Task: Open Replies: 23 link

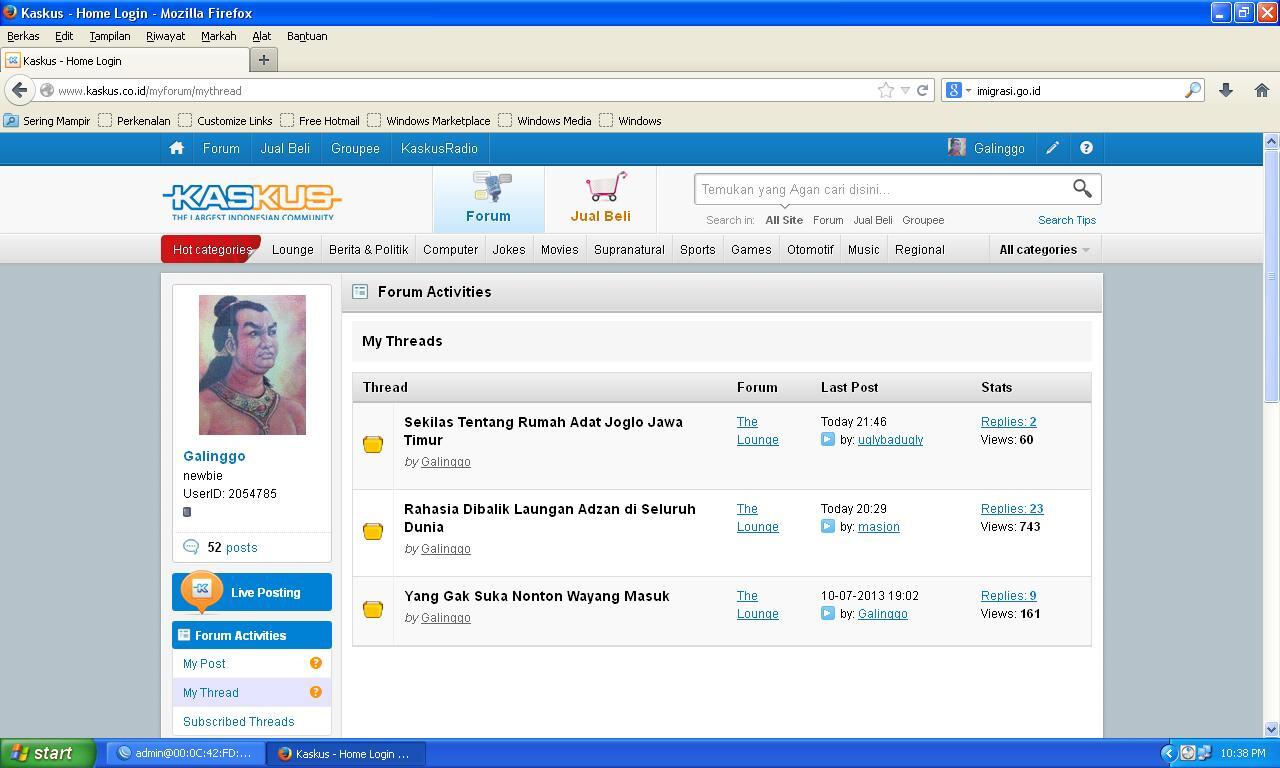Action: pyautogui.click(x=1012, y=509)
